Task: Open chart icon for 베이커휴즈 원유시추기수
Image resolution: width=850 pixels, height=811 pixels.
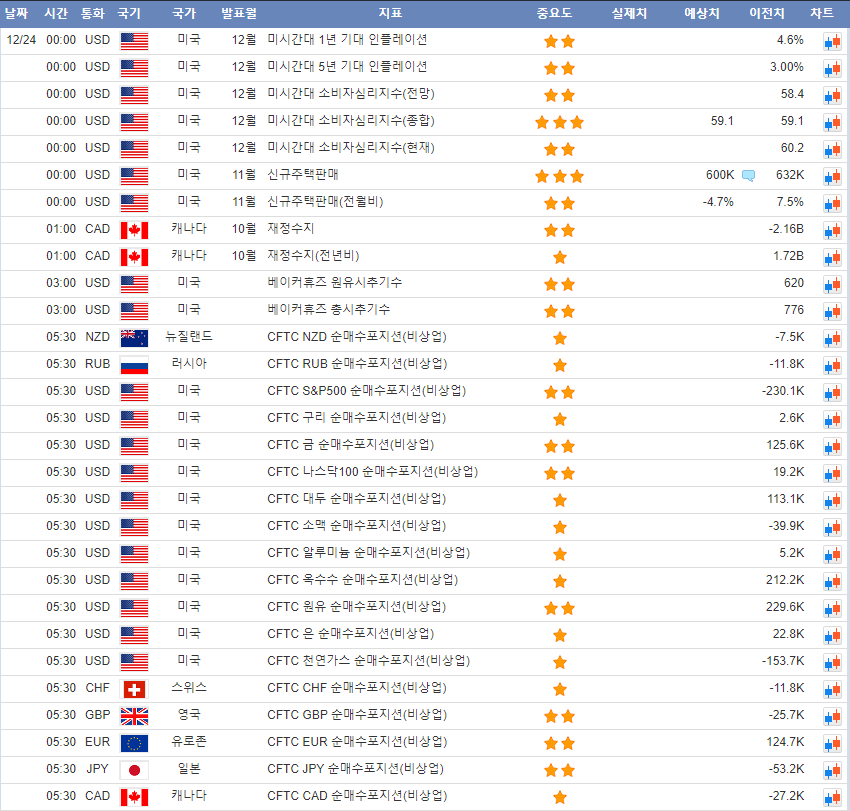Action: (832, 284)
